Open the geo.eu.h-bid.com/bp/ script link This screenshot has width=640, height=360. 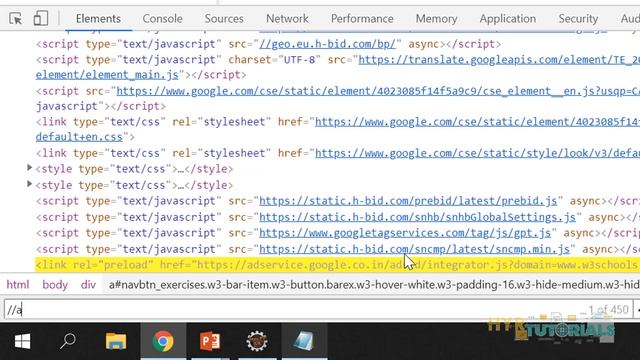327,44
